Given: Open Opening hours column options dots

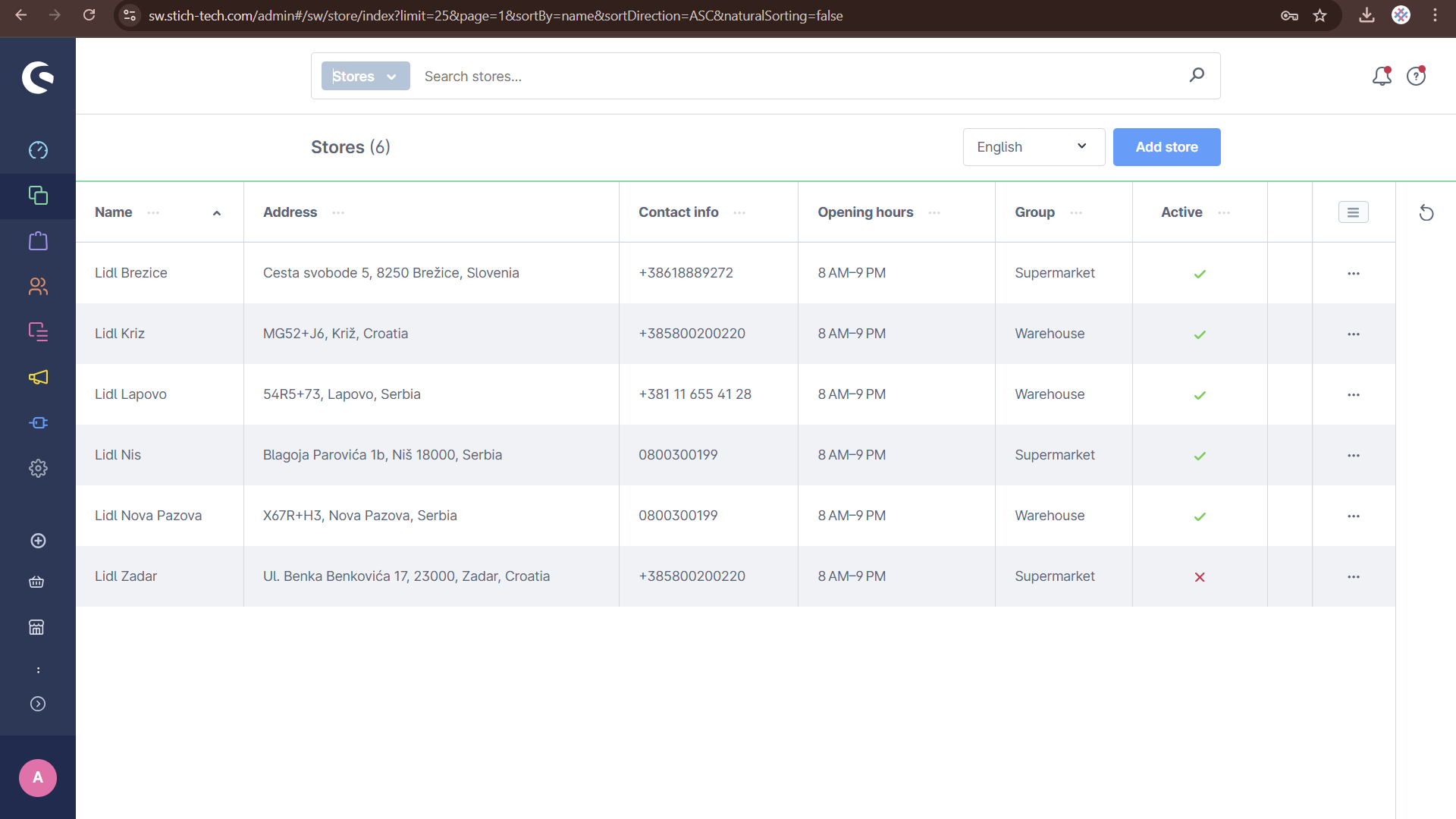Looking at the screenshot, I should (x=934, y=213).
